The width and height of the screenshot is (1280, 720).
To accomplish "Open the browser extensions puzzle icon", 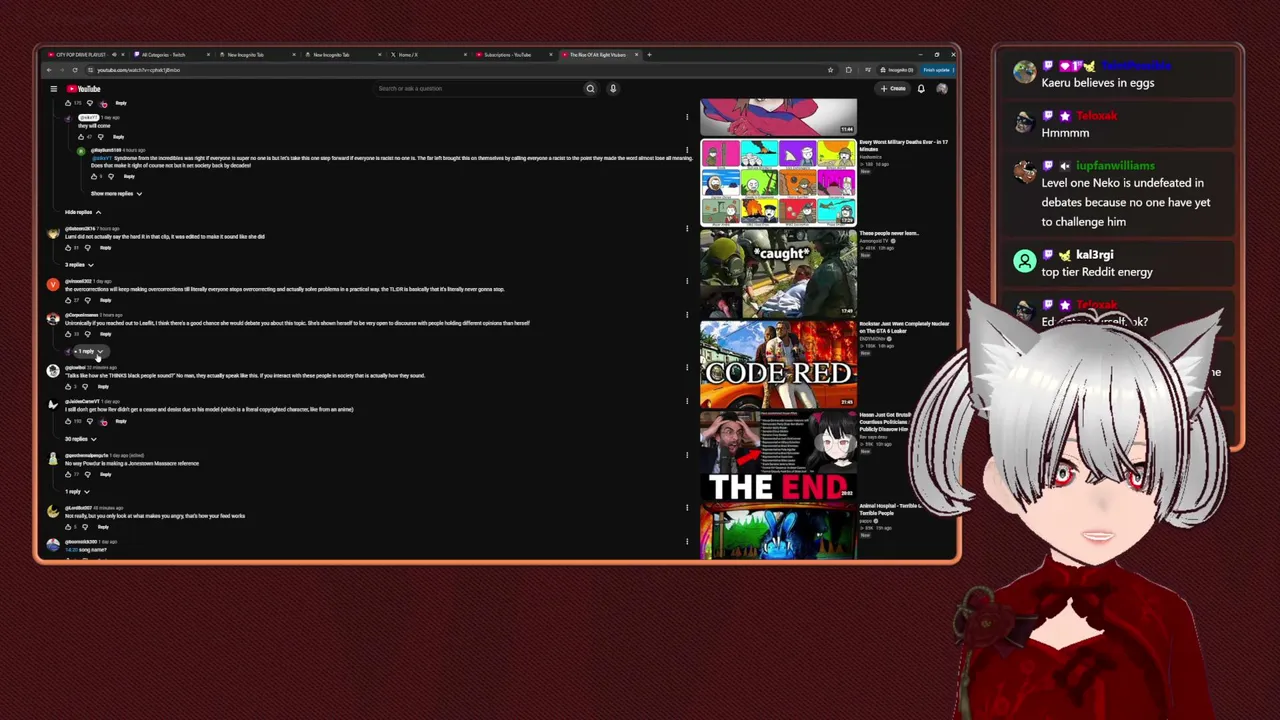I will coord(848,70).
